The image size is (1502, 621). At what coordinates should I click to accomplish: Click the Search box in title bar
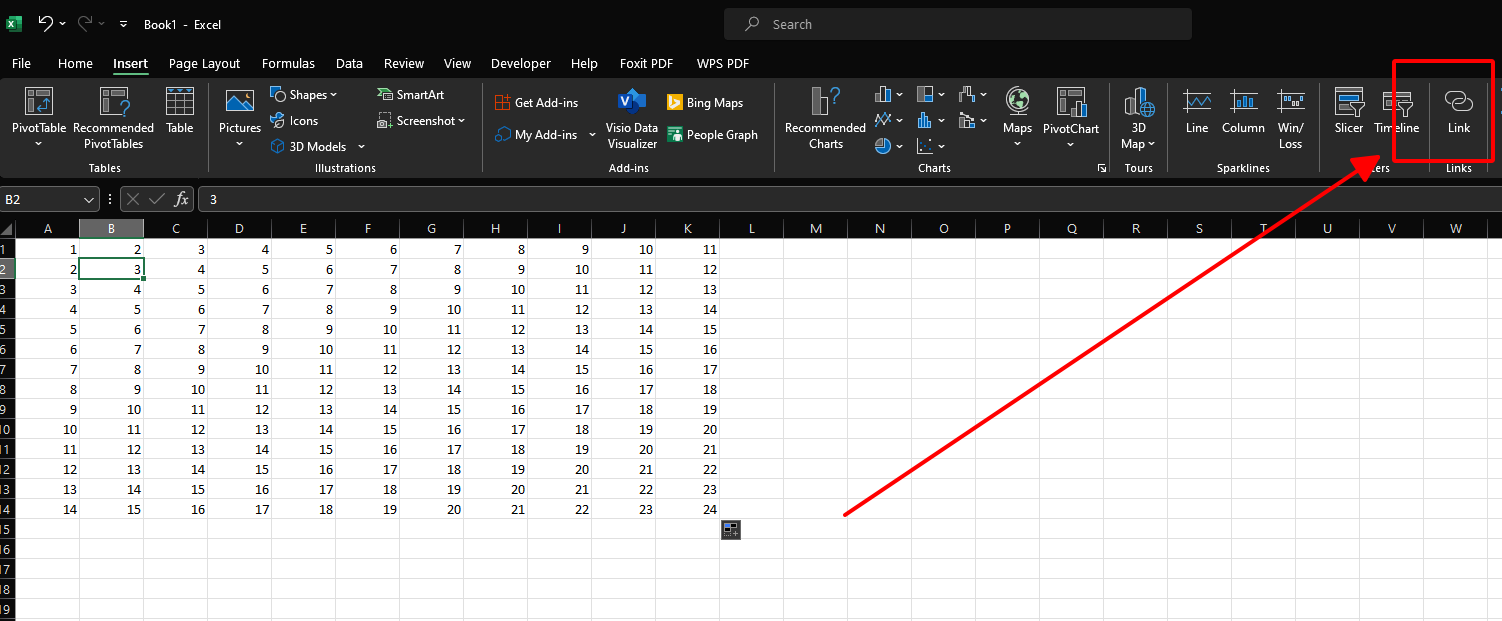click(x=957, y=24)
